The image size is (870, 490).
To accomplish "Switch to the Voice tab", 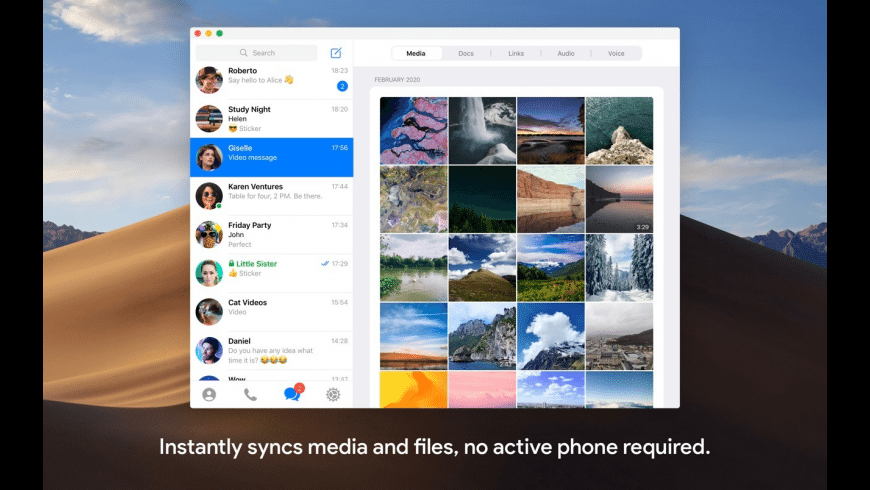I will pos(616,53).
